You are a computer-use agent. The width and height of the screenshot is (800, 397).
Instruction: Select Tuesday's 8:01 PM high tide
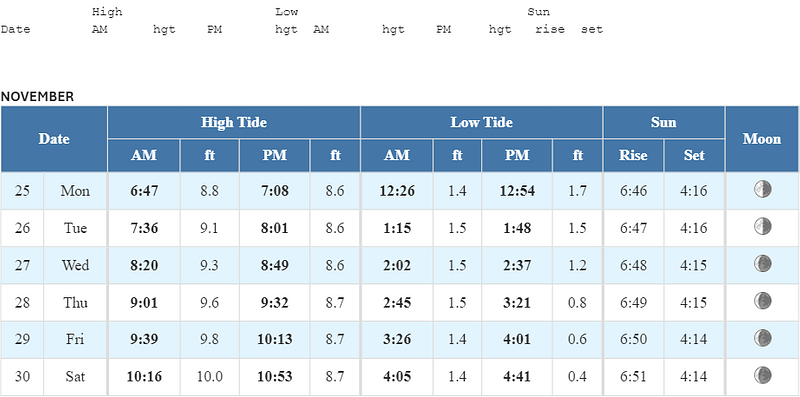(274, 228)
